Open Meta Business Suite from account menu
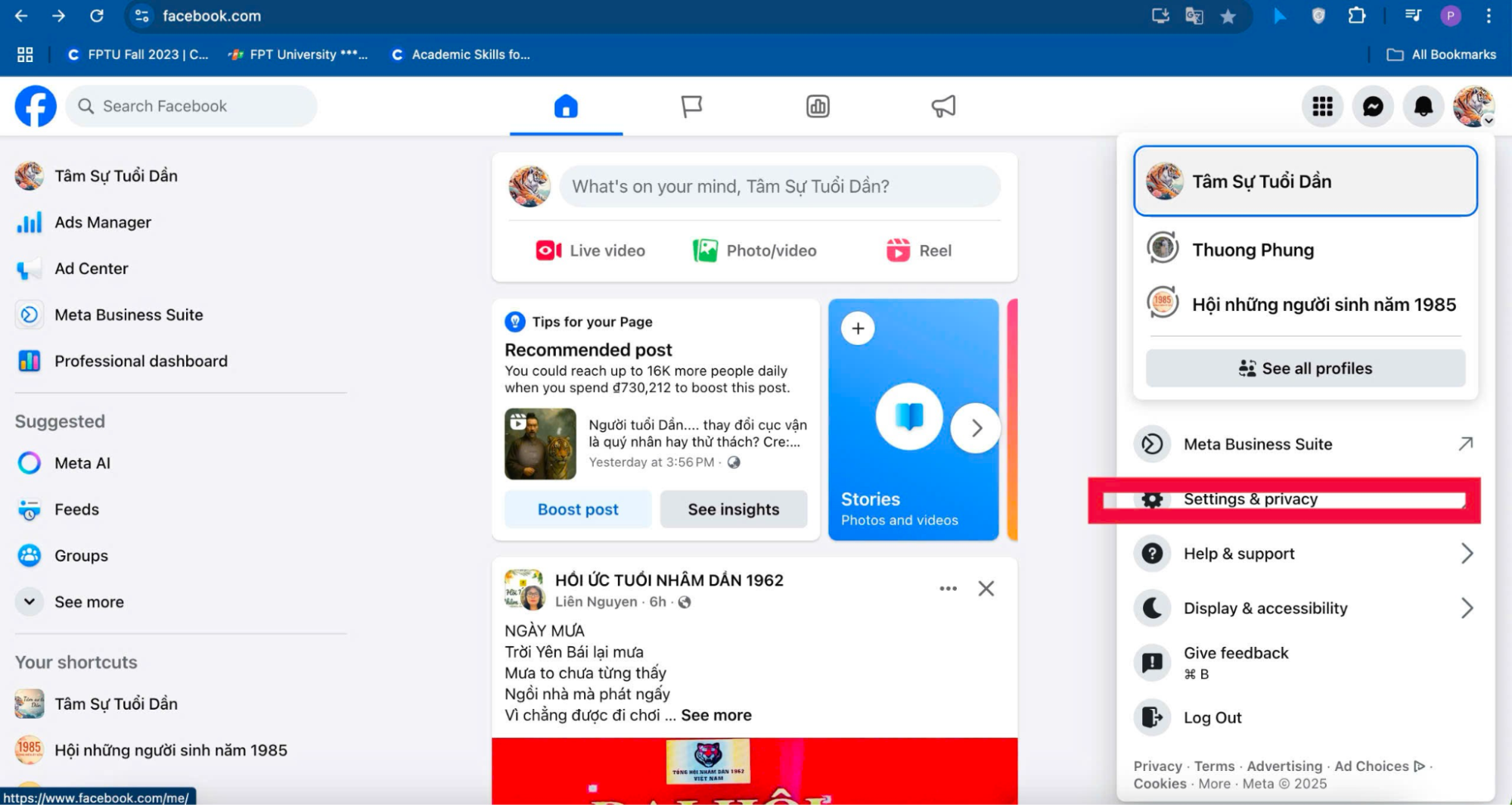The image size is (1512, 805). tap(1305, 444)
